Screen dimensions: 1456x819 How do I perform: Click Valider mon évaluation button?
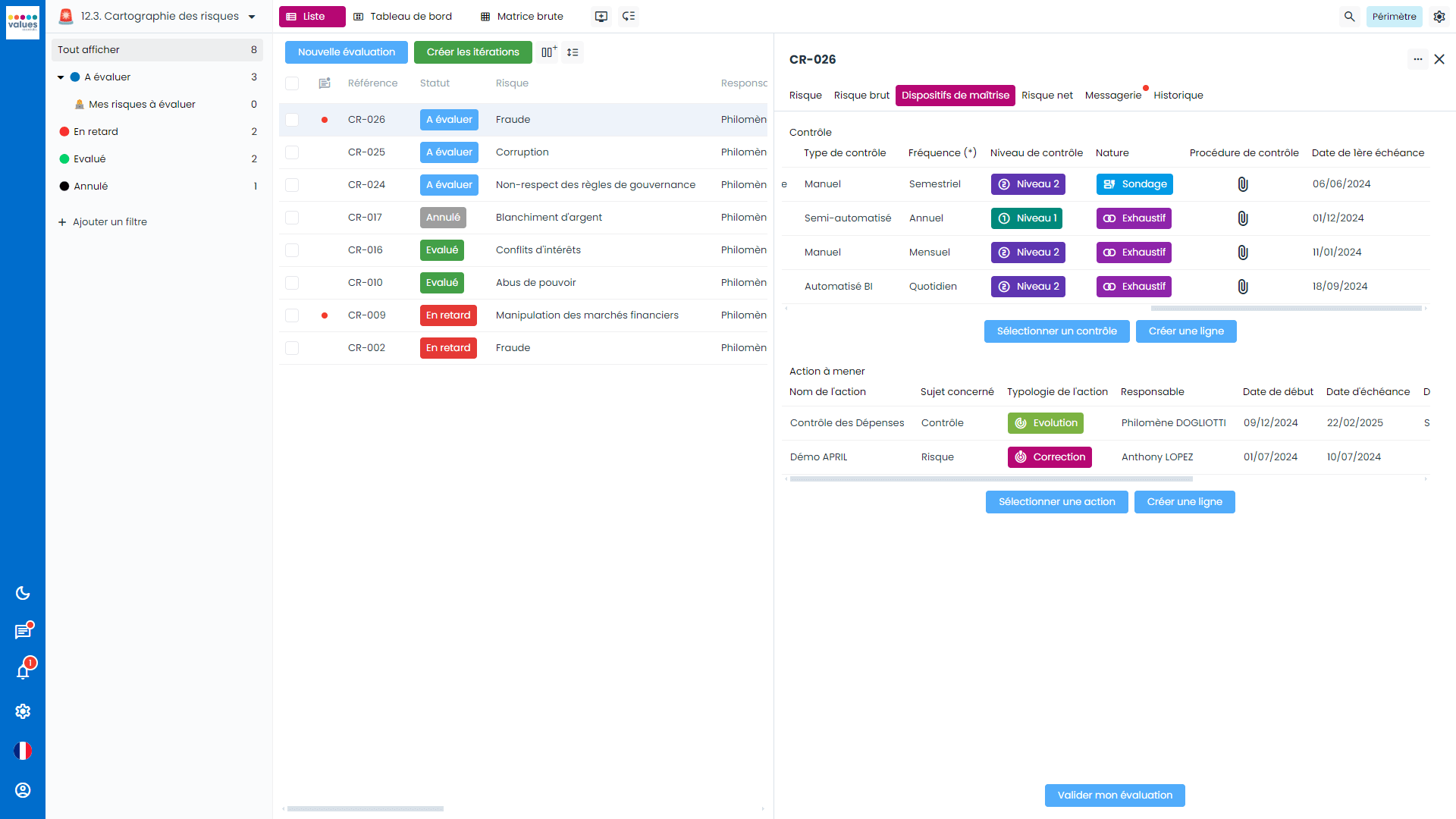1115,795
